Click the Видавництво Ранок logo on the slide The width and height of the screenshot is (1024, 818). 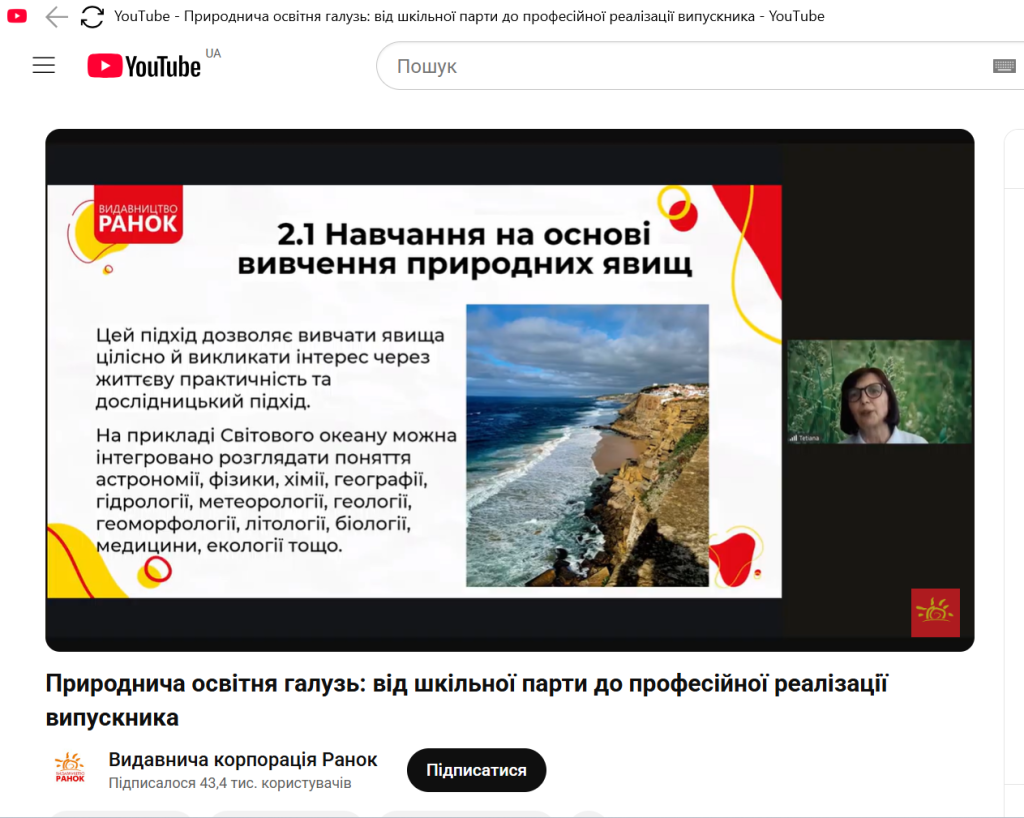(x=138, y=214)
